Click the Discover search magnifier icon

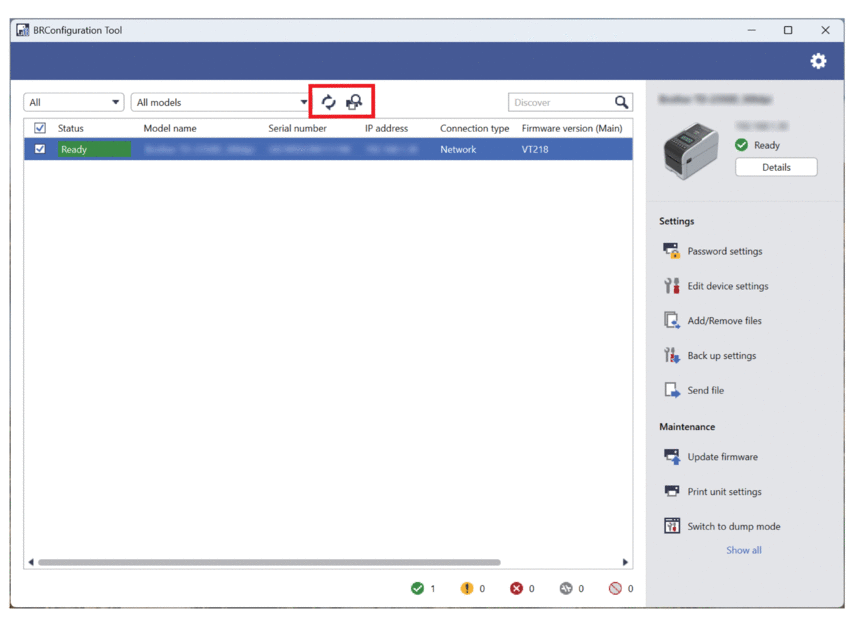pyautogui.click(x=621, y=102)
